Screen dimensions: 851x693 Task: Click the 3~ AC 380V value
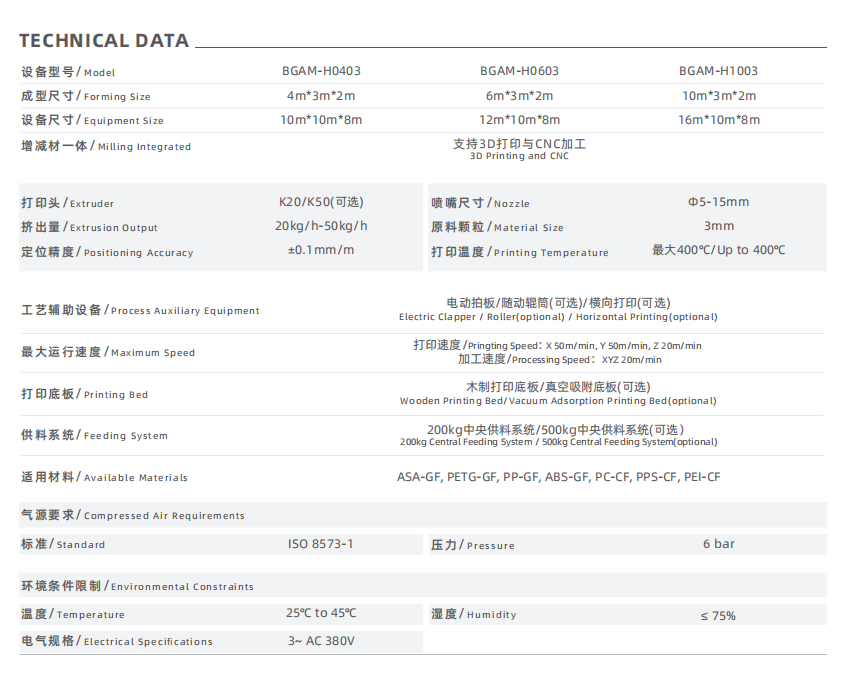tap(321, 641)
